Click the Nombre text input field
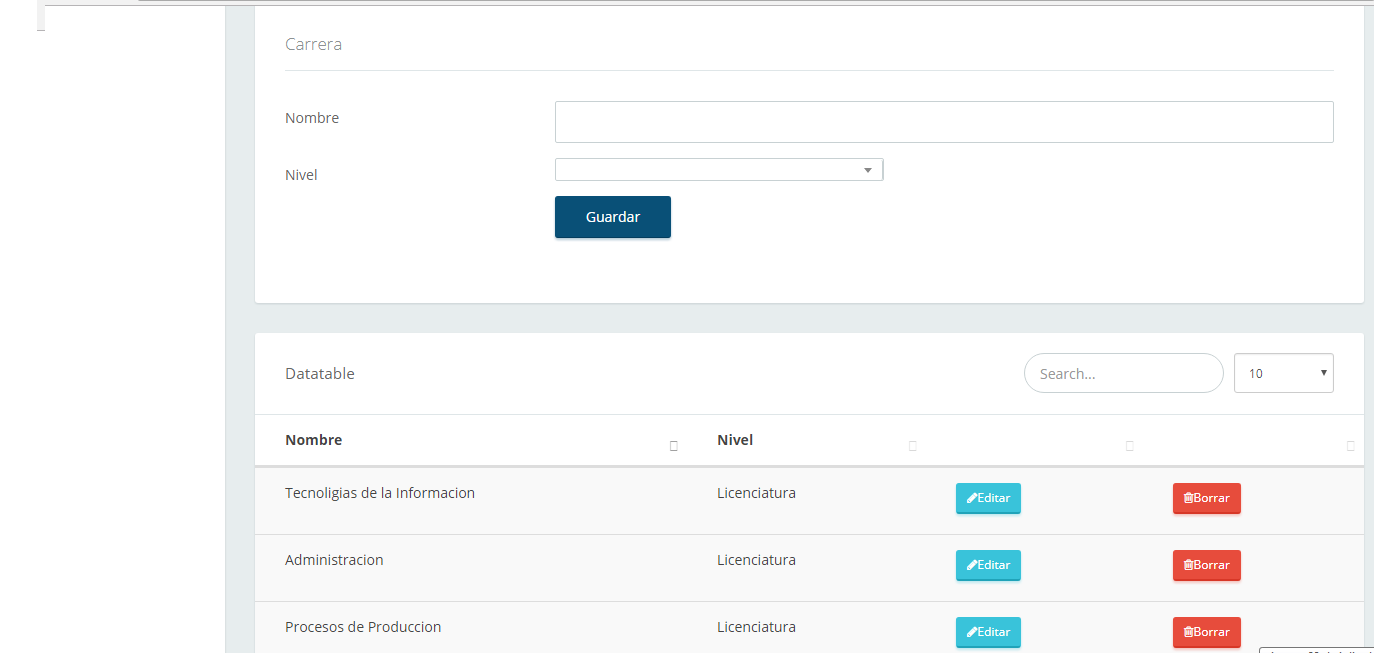The height and width of the screenshot is (653, 1378). [x=944, y=122]
